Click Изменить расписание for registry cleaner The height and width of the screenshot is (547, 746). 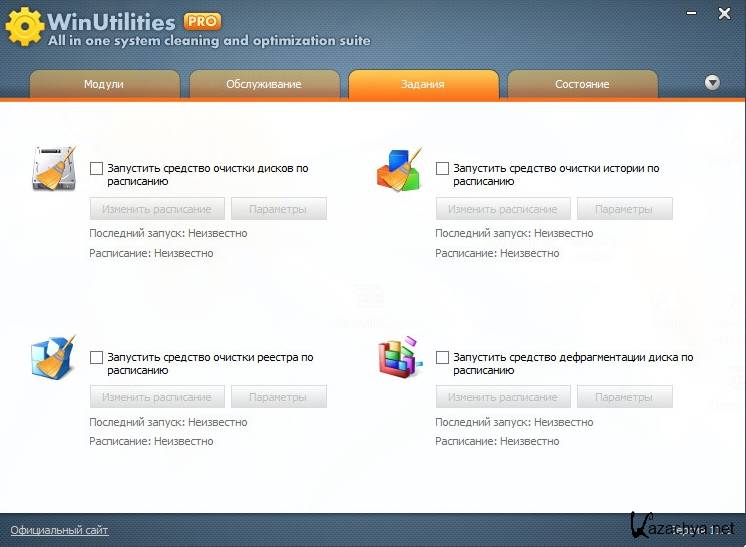click(157, 397)
